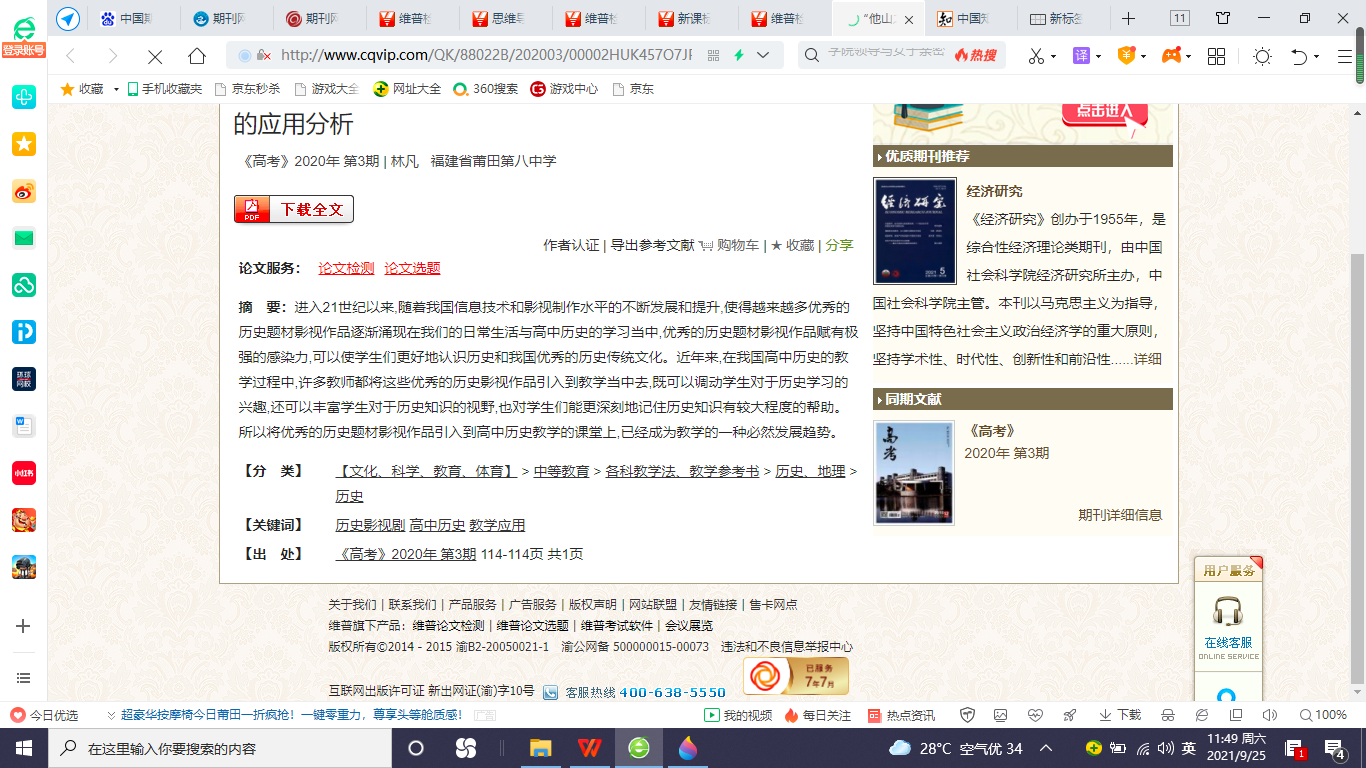
Task: Switch to the 新标签 tab
Action: click(1063, 18)
